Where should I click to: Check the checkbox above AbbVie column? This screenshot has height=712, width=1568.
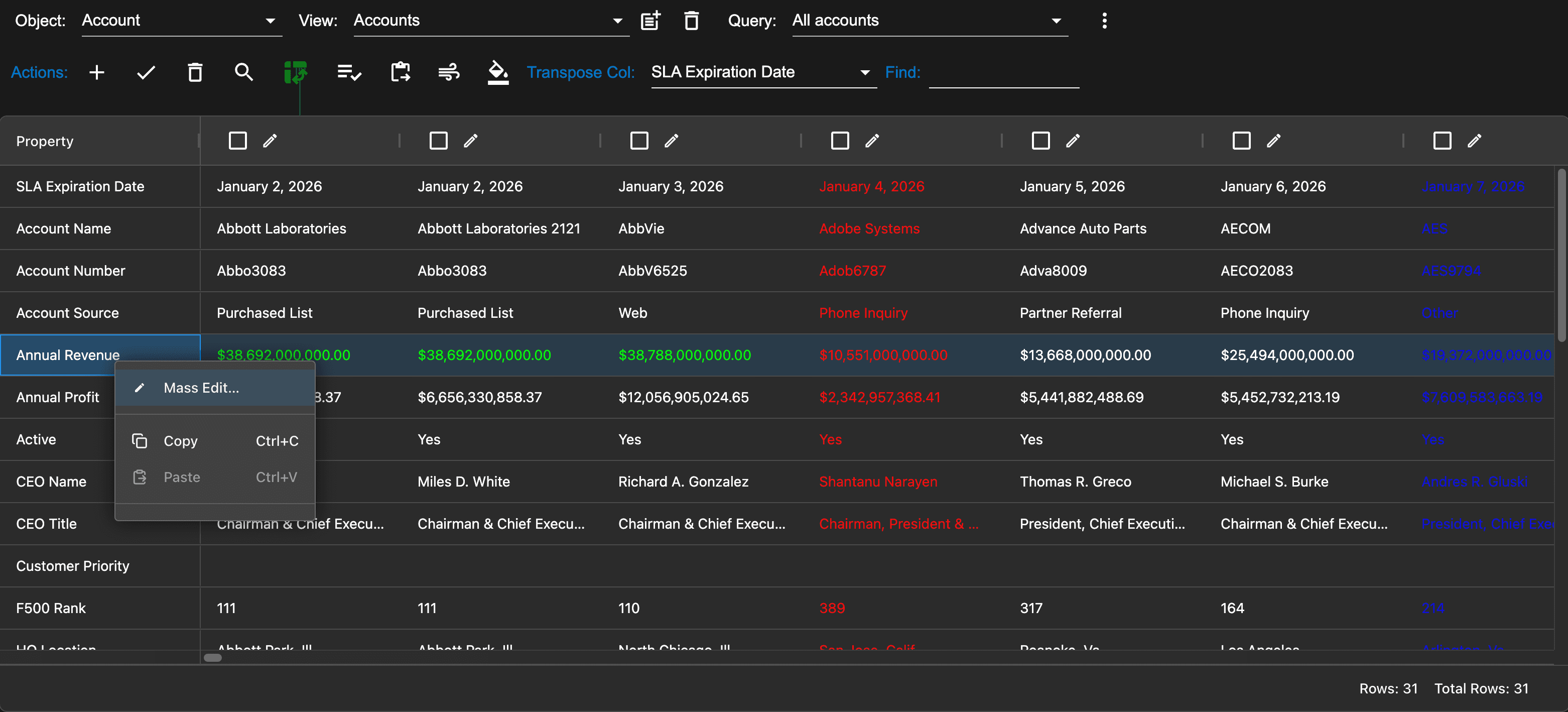pyautogui.click(x=639, y=141)
